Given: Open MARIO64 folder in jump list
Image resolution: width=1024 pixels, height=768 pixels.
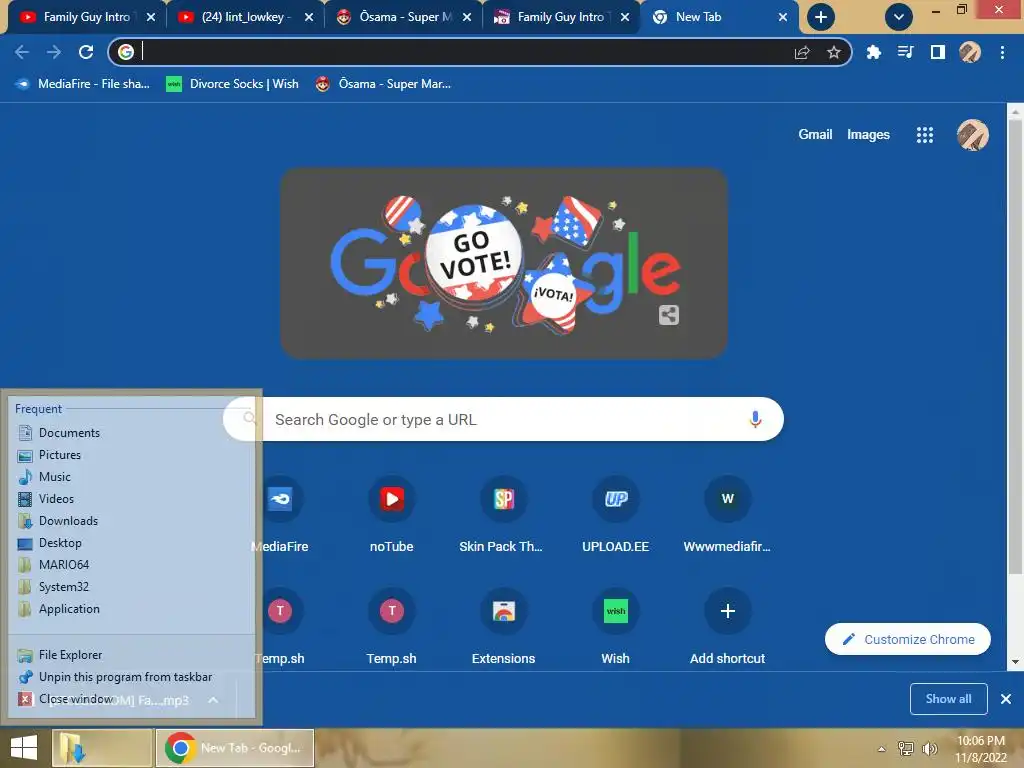Looking at the screenshot, I should (x=131, y=565).
